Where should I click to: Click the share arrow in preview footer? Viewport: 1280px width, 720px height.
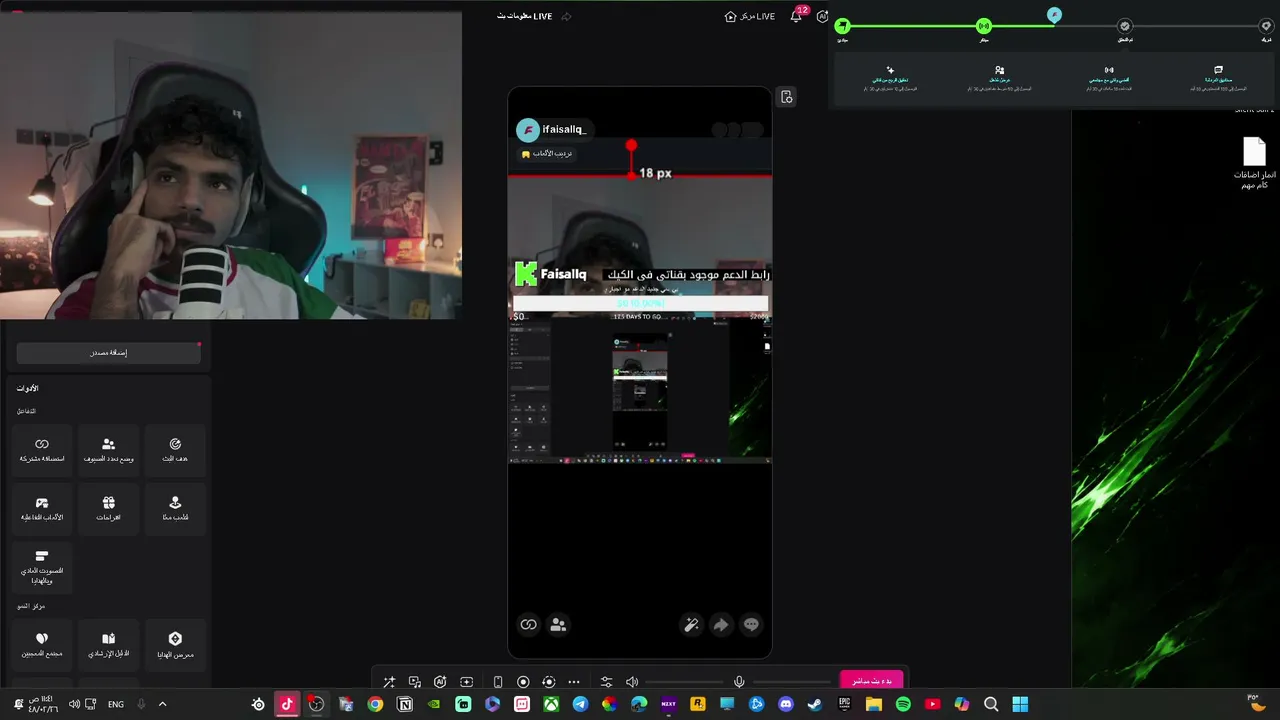721,625
